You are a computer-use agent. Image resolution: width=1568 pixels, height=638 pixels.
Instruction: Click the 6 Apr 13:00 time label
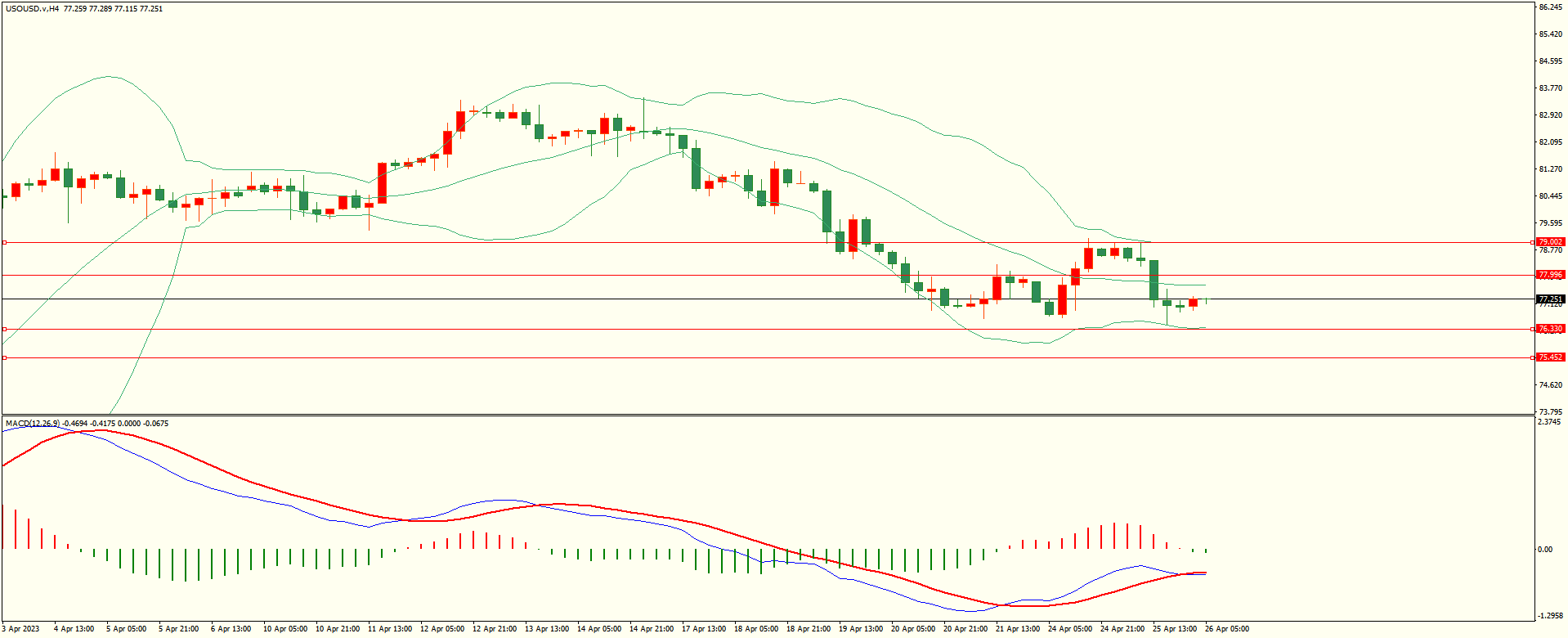click(x=231, y=629)
